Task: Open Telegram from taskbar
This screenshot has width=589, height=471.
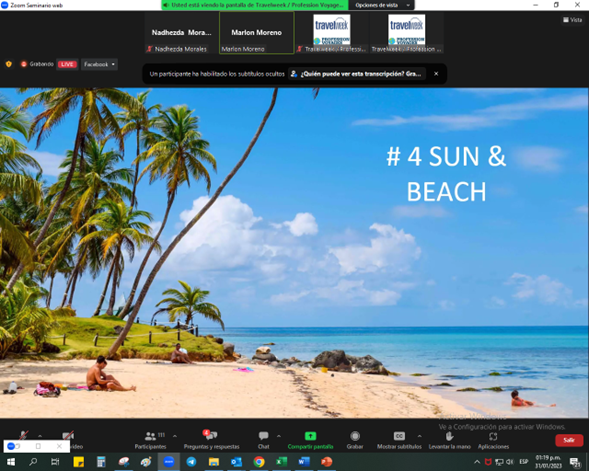Action: [191, 462]
